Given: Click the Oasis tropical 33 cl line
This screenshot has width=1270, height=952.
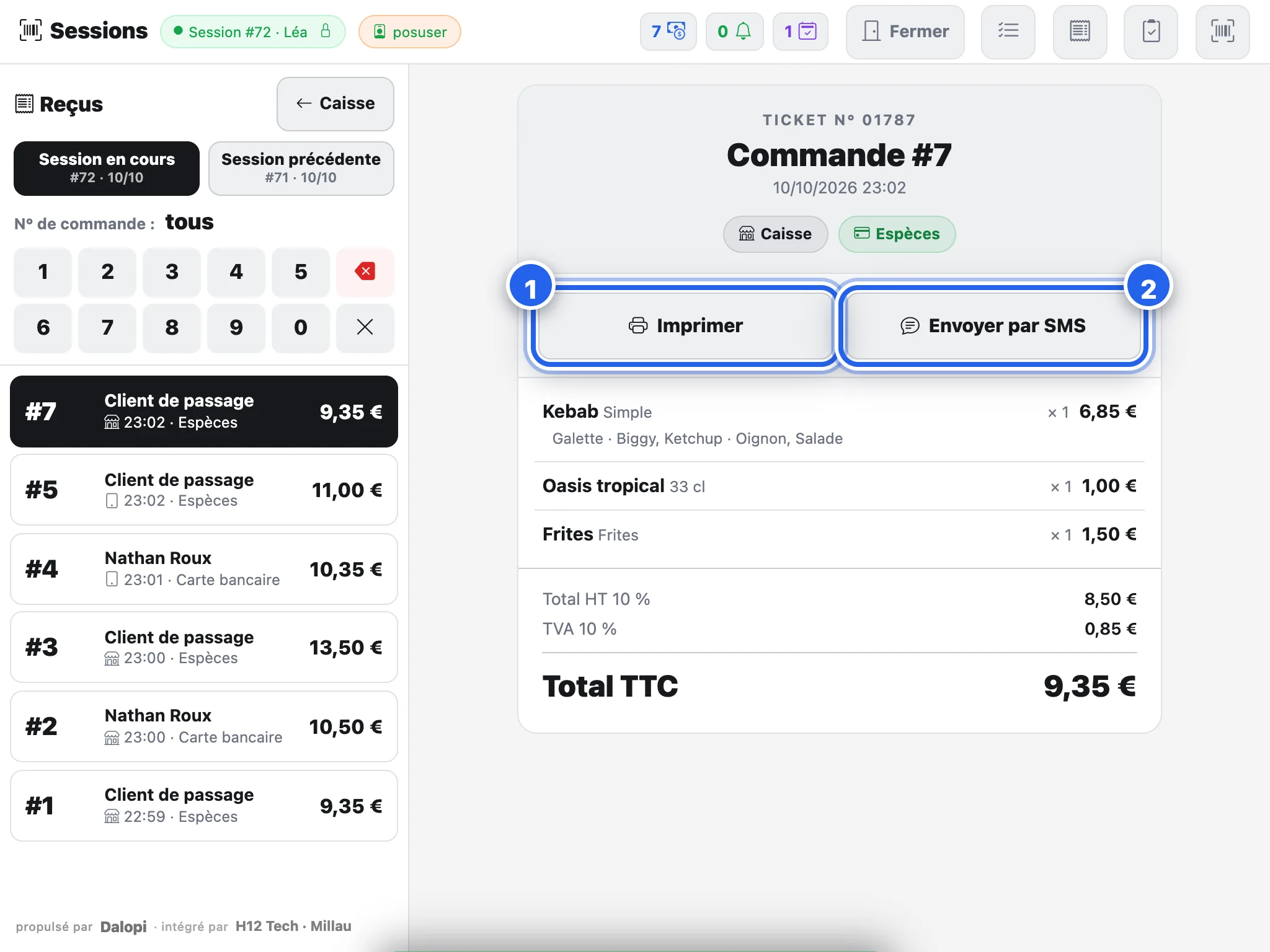Looking at the screenshot, I should pos(839,486).
